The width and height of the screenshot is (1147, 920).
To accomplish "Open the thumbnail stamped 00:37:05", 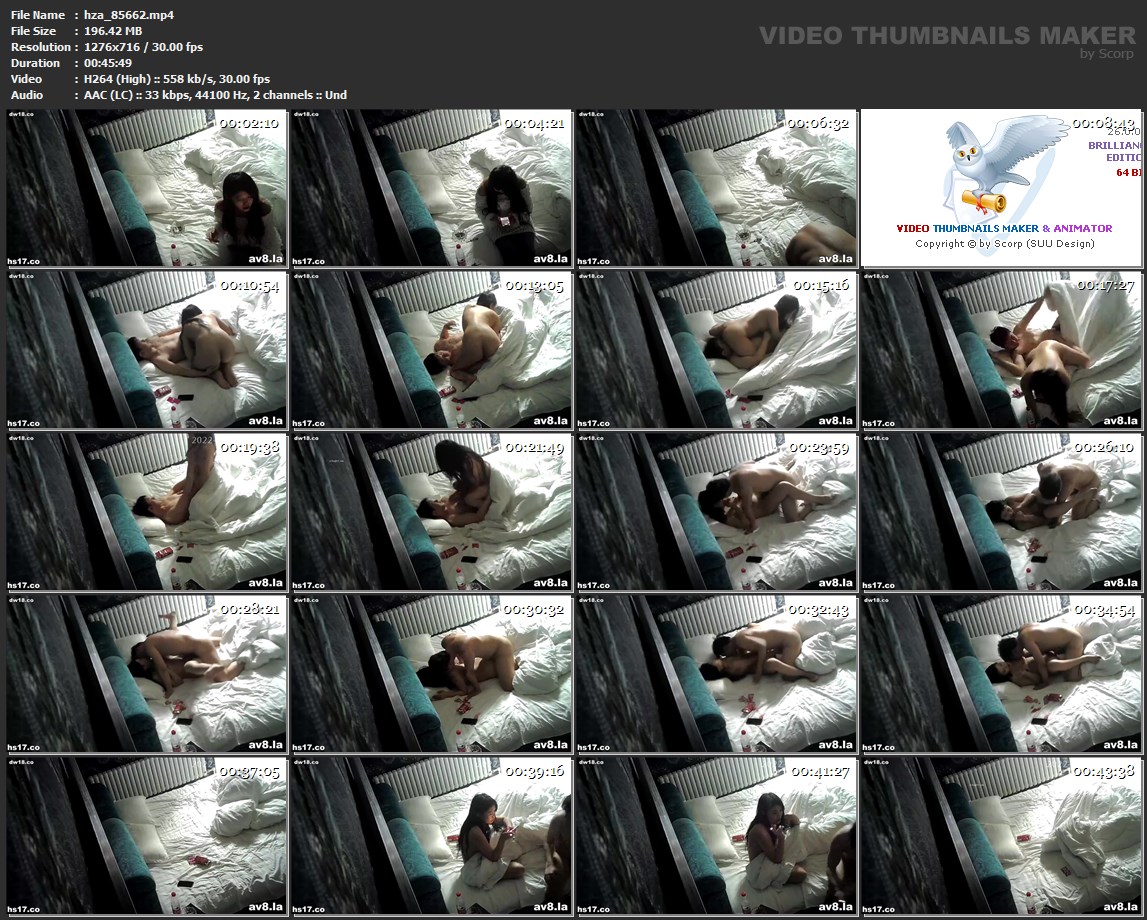I will click(146, 836).
